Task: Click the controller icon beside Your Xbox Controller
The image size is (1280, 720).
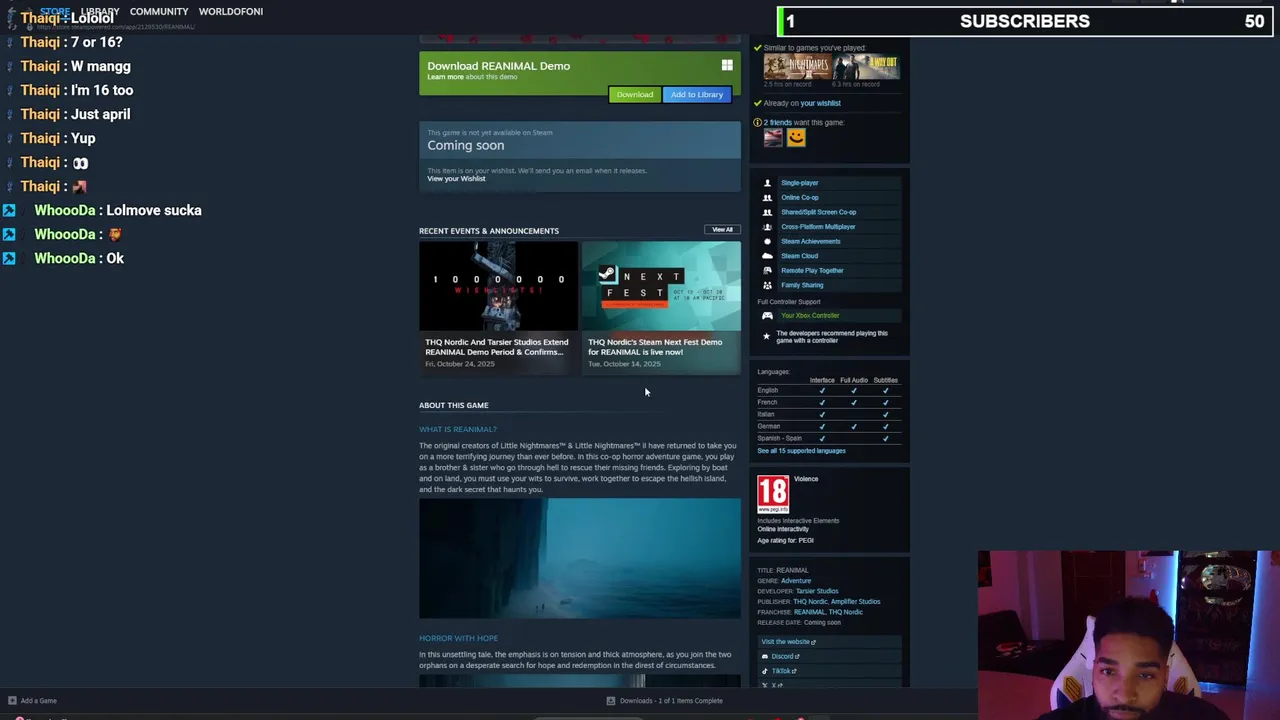Action: coord(767,316)
